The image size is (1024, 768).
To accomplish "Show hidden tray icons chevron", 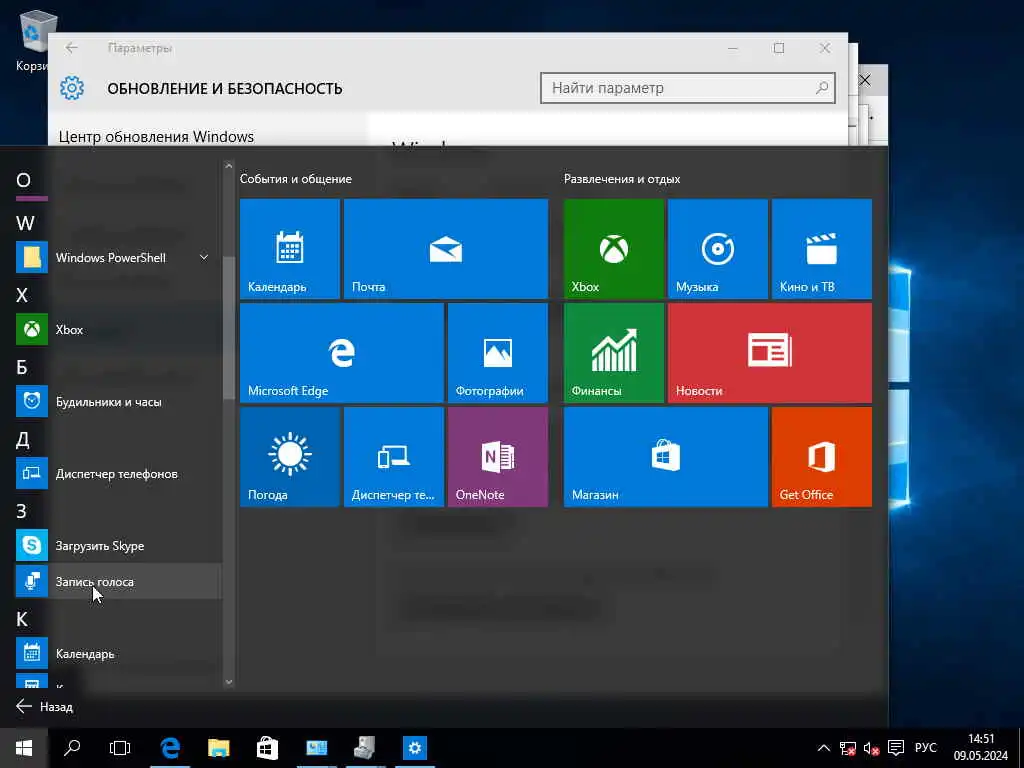I will click(824, 748).
